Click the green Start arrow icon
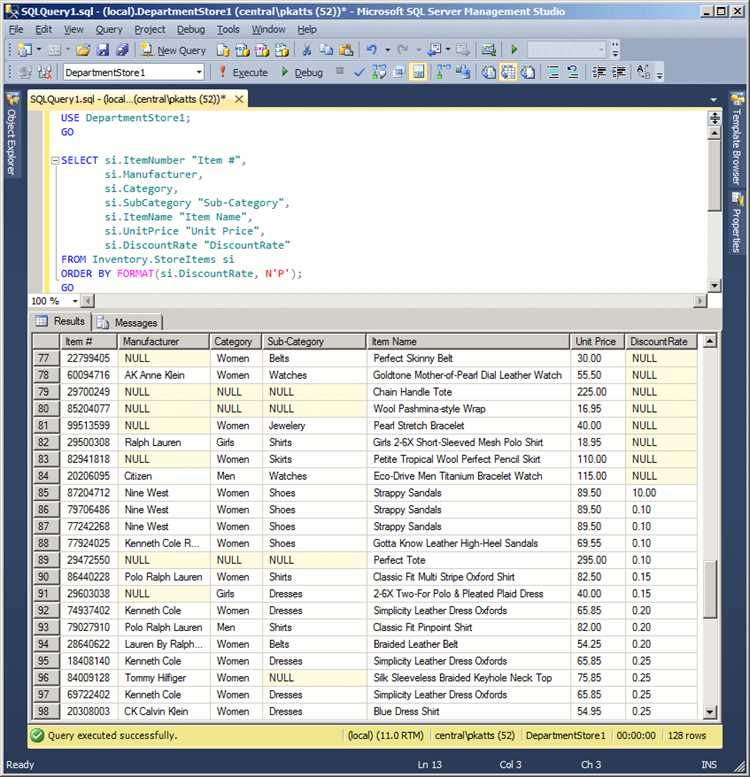The width and height of the screenshot is (750, 777). click(514, 50)
